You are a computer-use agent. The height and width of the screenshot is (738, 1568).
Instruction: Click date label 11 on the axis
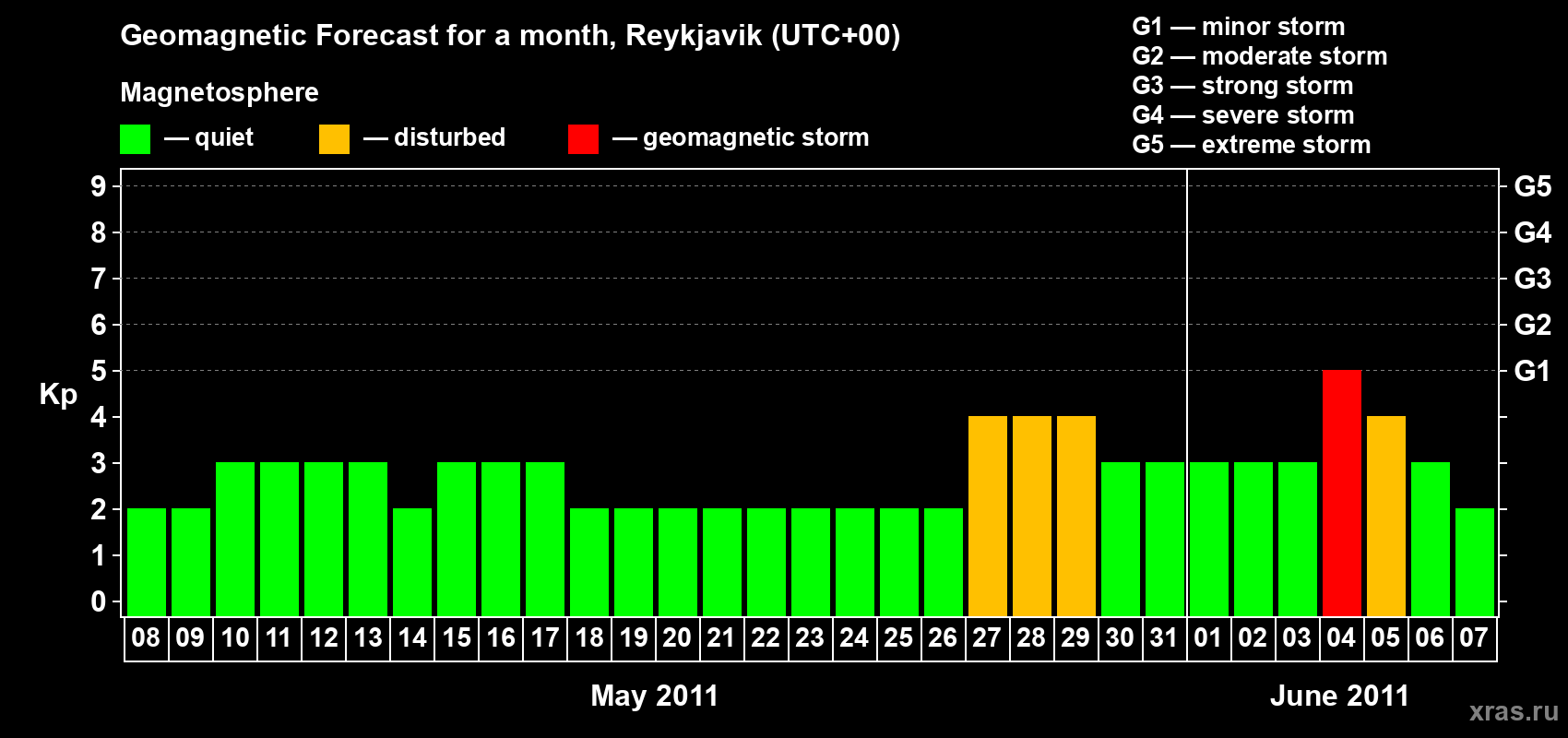279,637
